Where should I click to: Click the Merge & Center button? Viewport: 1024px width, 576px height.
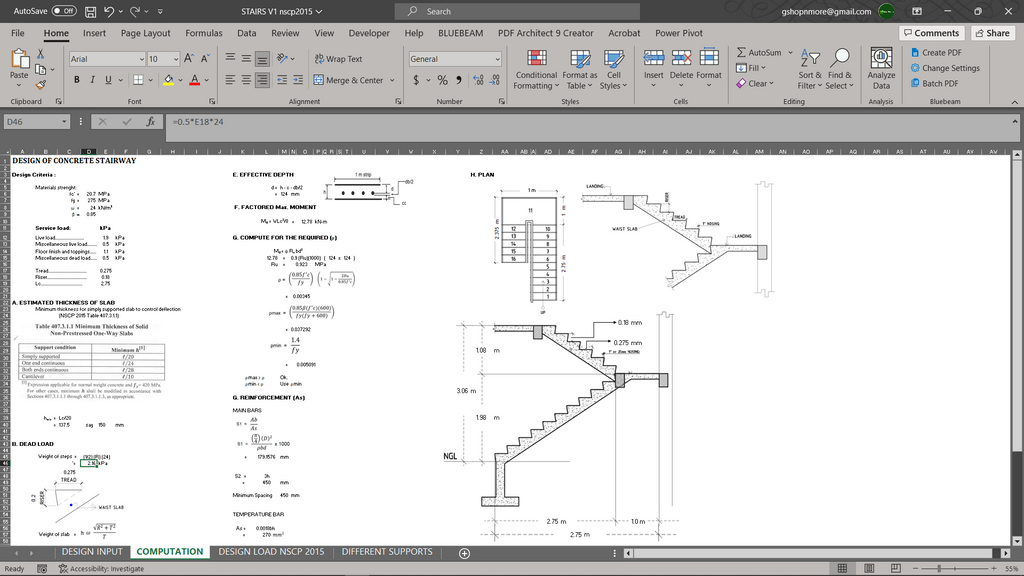[x=349, y=80]
